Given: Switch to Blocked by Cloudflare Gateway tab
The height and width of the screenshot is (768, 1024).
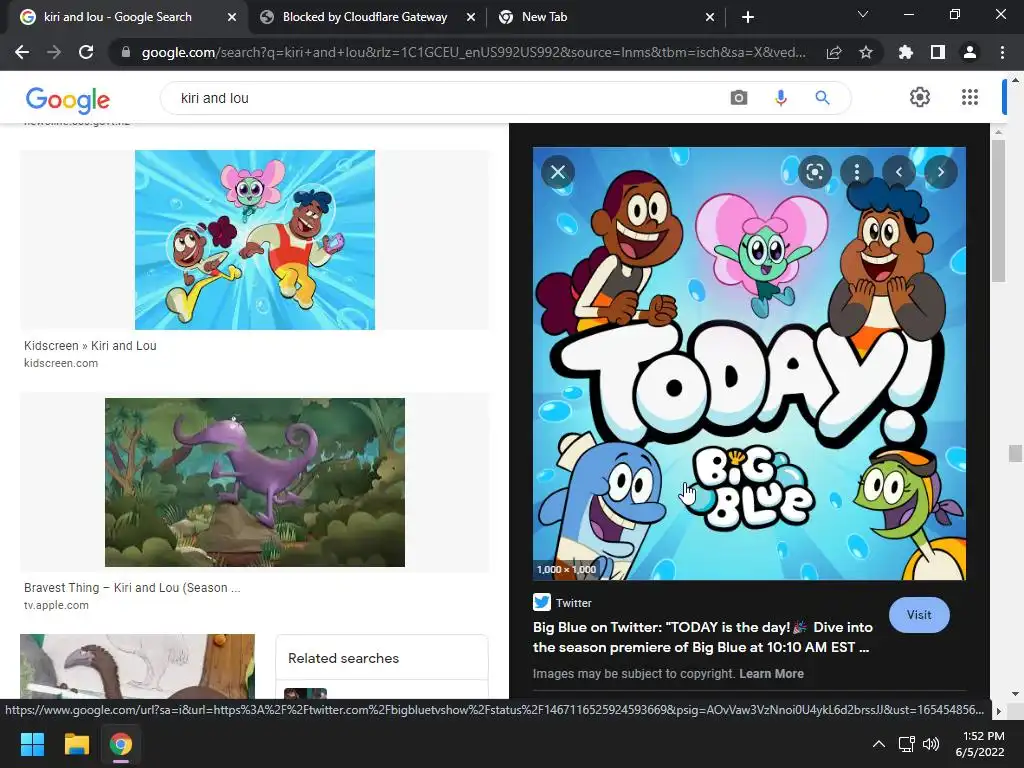Looking at the screenshot, I should 364,17.
